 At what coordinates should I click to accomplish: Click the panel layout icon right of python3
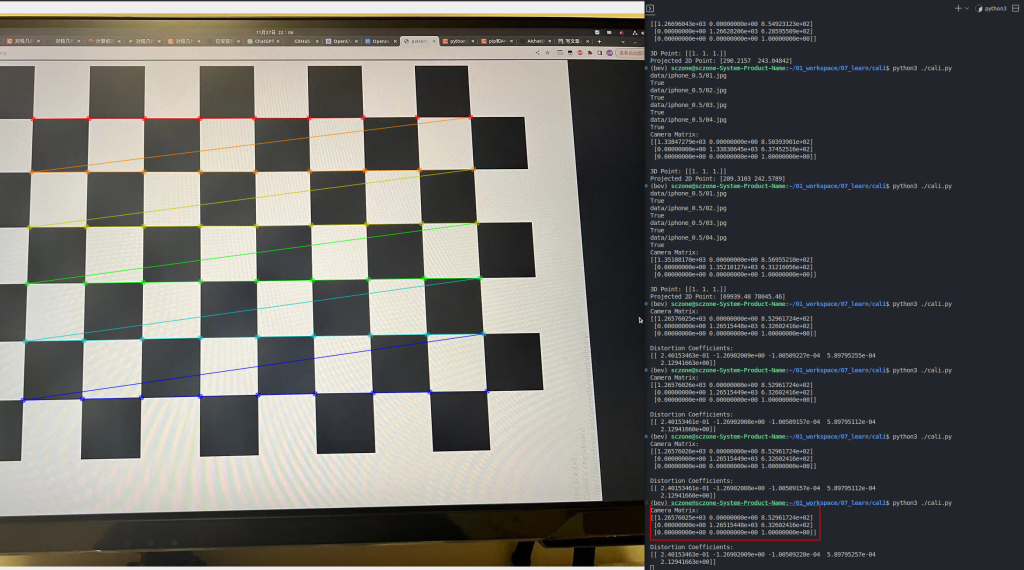(1016, 7)
